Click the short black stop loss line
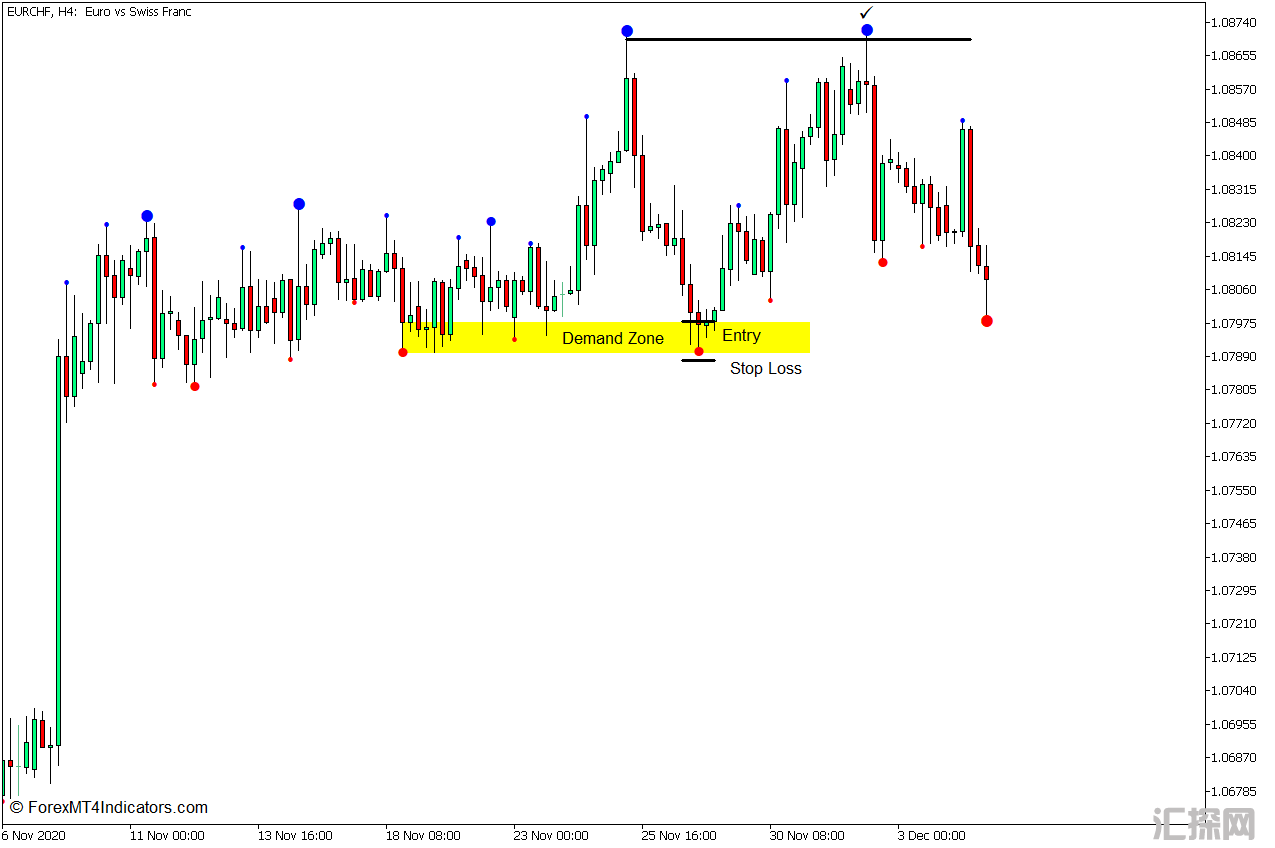The width and height of the screenshot is (1275, 848). [698, 360]
